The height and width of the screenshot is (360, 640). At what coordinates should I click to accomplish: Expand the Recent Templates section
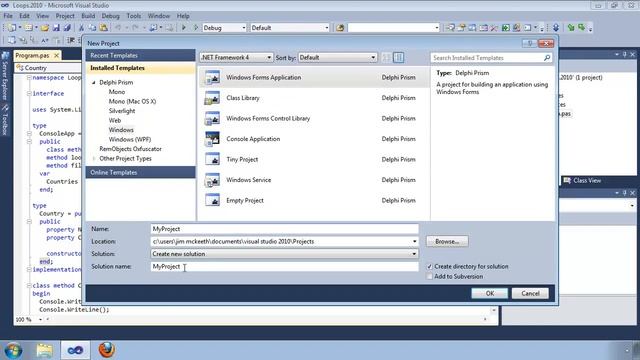coord(140,56)
